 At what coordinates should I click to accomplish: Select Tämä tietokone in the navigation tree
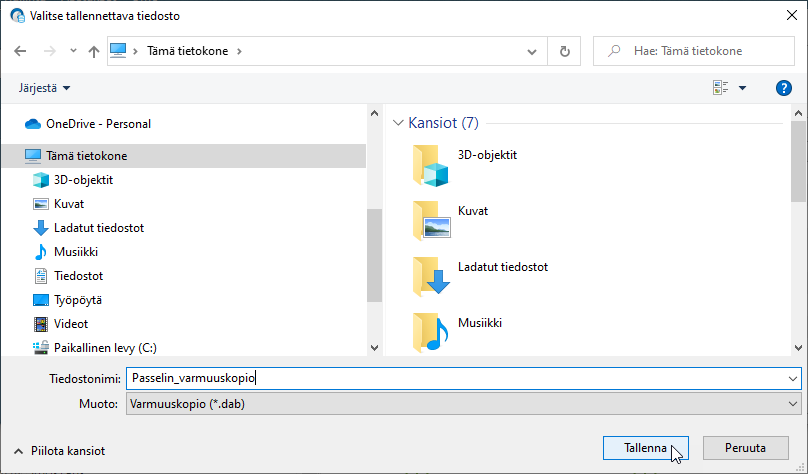click(x=184, y=156)
